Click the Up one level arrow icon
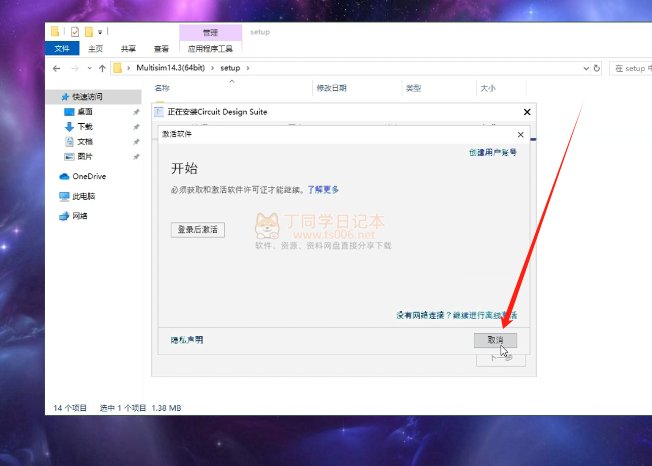This screenshot has width=652, height=466. (x=102, y=68)
